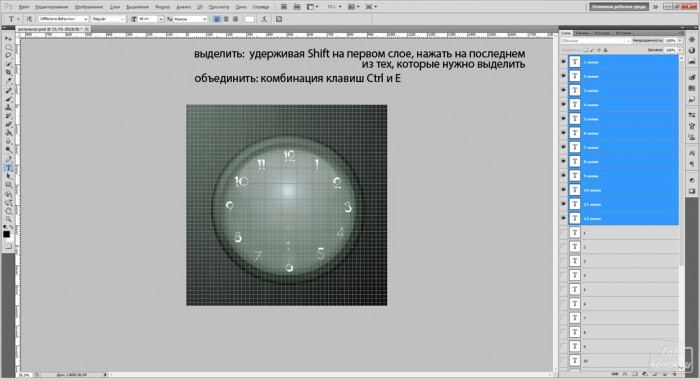Open the Окно menu

coord(241,7)
